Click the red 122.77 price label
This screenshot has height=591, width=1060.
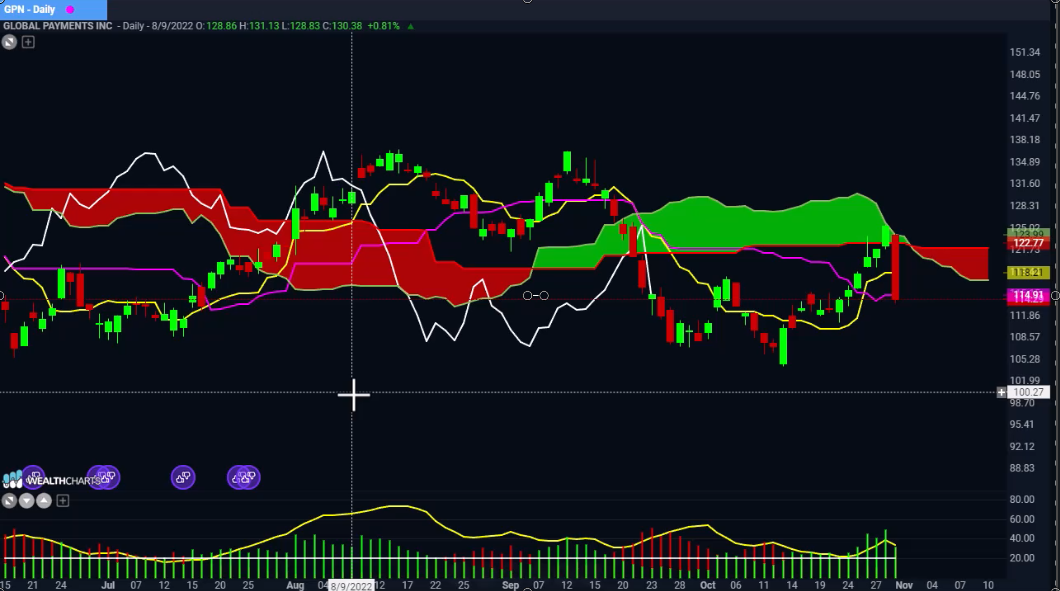click(x=1028, y=243)
